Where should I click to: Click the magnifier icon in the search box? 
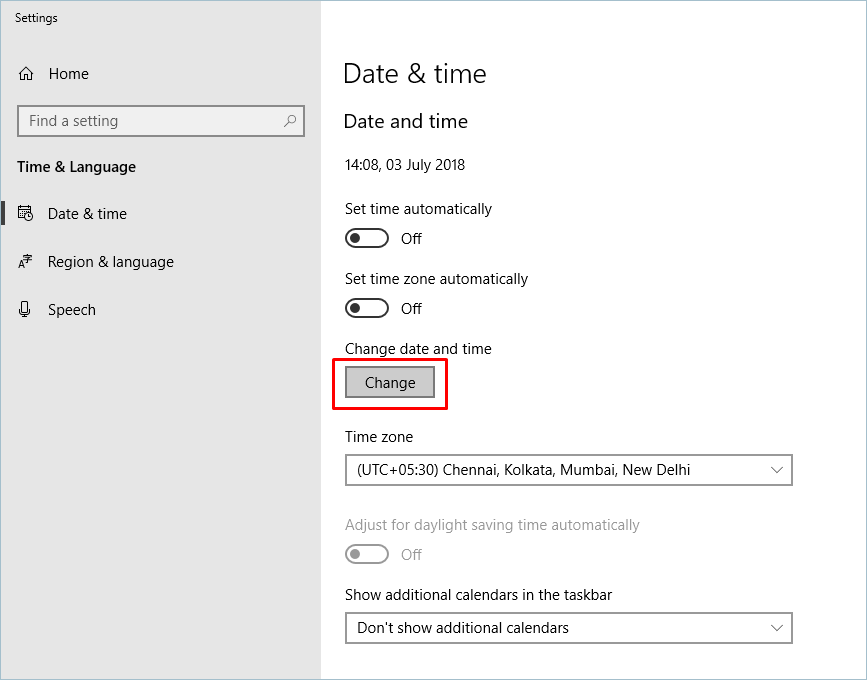pyautogui.click(x=290, y=121)
